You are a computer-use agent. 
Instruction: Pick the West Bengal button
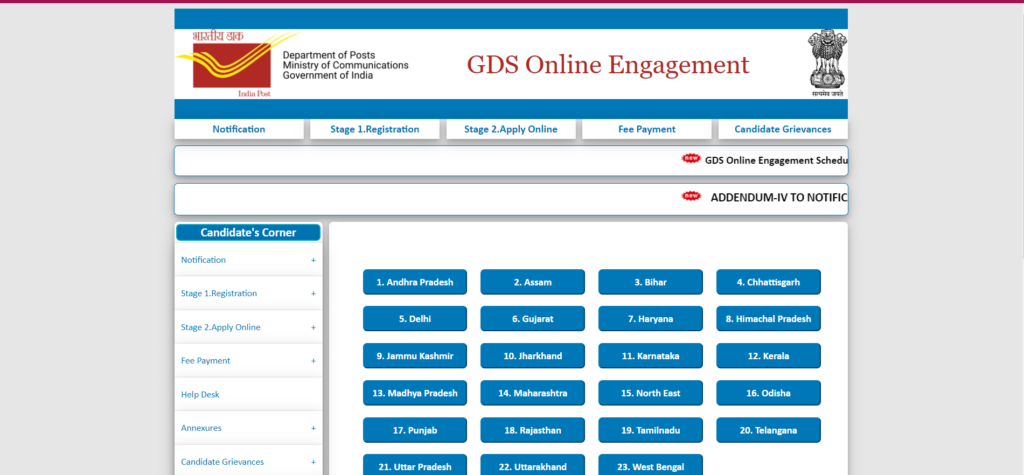pos(650,466)
